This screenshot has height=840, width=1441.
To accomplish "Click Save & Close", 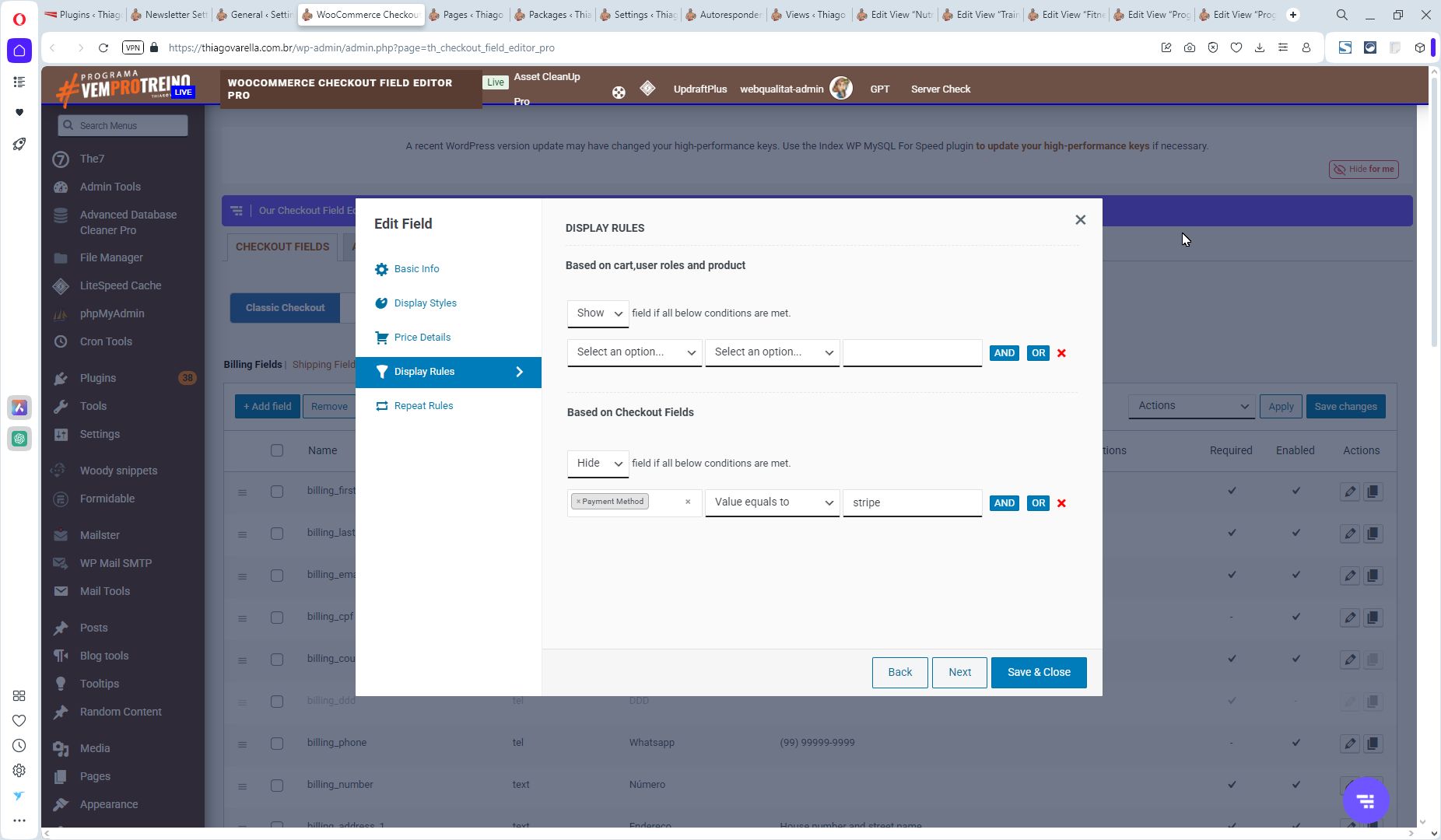I will [x=1039, y=673].
